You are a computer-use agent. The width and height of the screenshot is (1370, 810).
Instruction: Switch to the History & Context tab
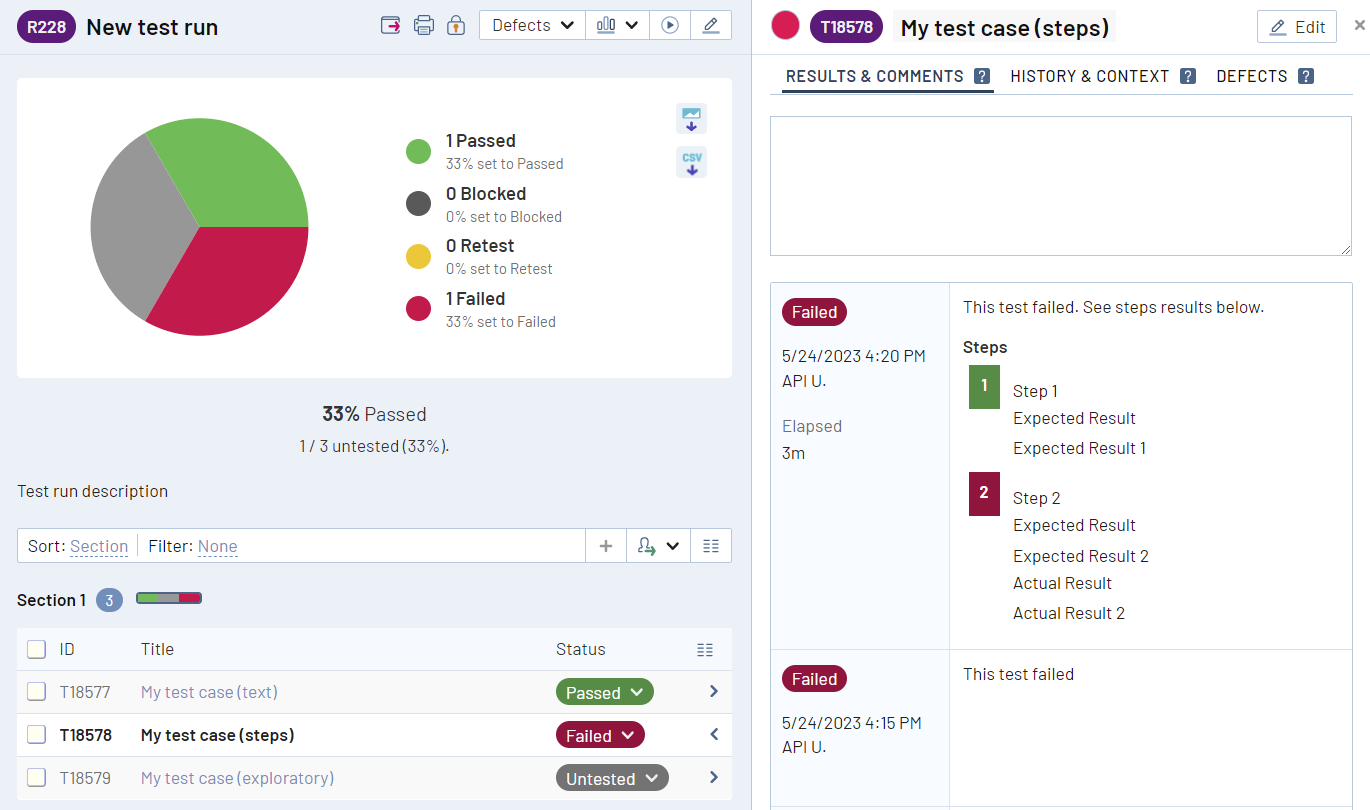coord(1089,76)
